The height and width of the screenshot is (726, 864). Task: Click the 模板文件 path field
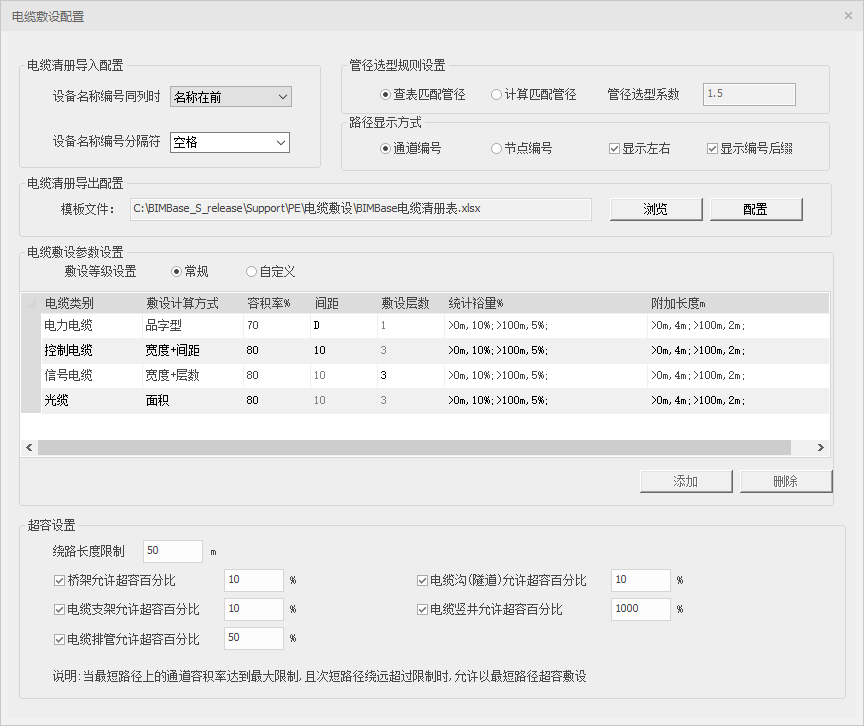point(360,209)
